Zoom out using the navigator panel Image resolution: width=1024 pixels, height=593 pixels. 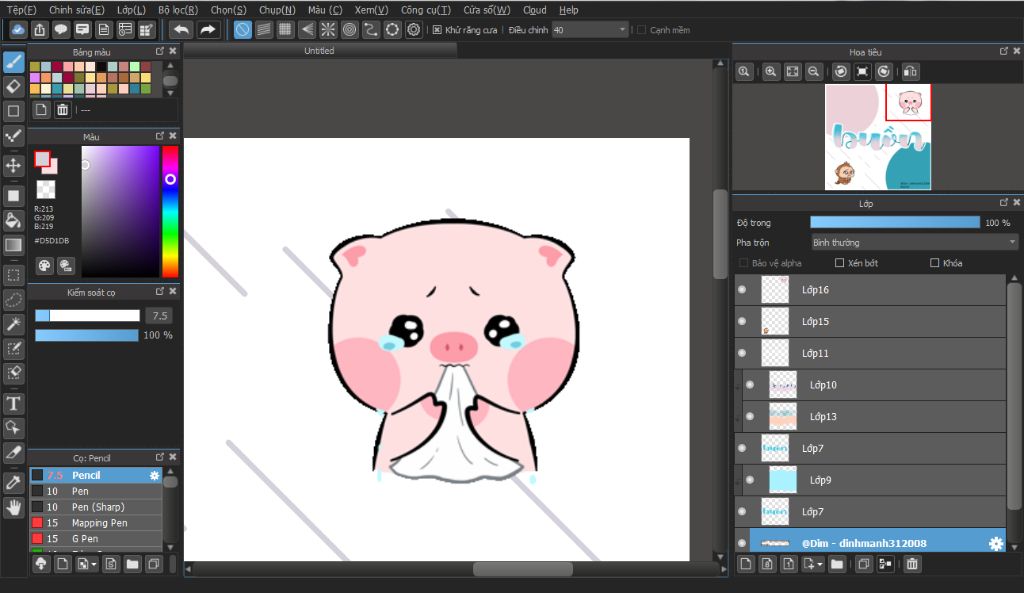(x=813, y=72)
